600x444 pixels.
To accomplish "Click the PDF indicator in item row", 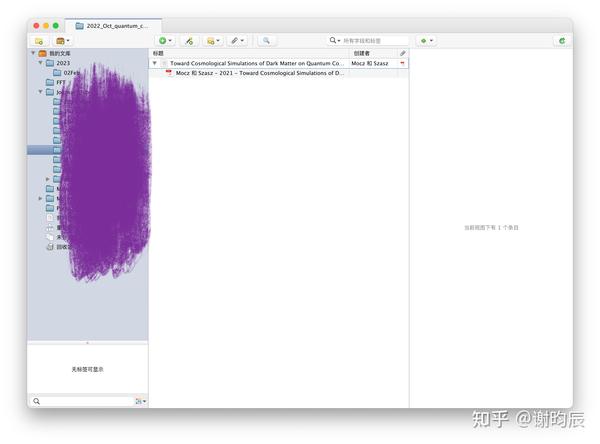I will [403, 63].
